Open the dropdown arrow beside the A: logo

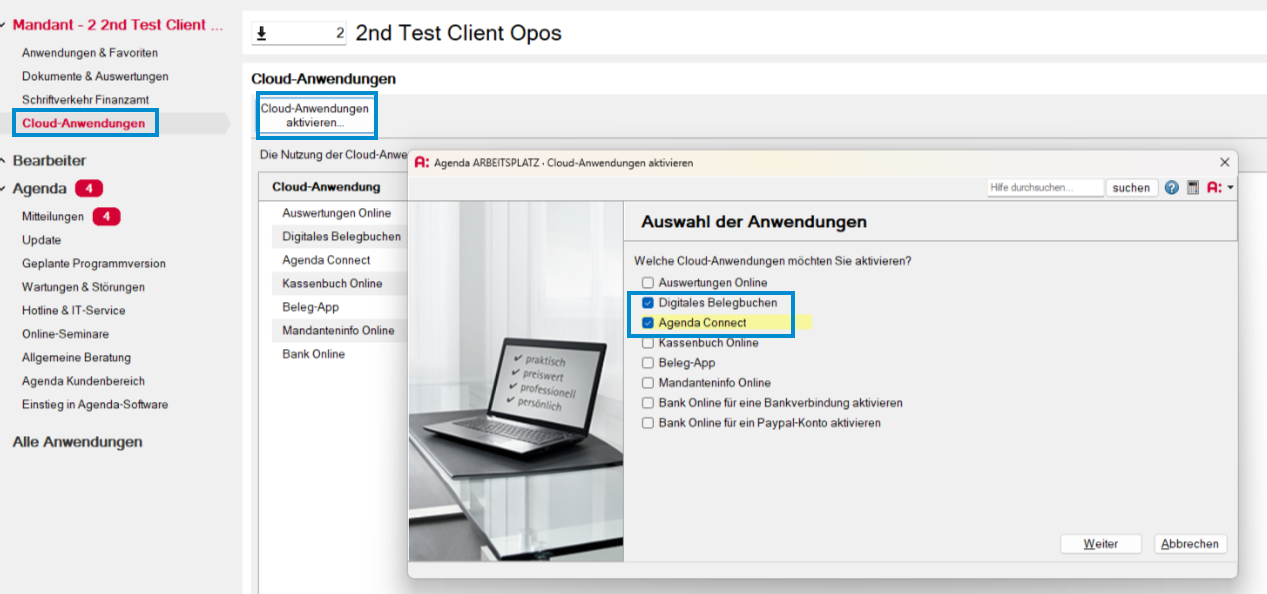(x=1232, y=187)
